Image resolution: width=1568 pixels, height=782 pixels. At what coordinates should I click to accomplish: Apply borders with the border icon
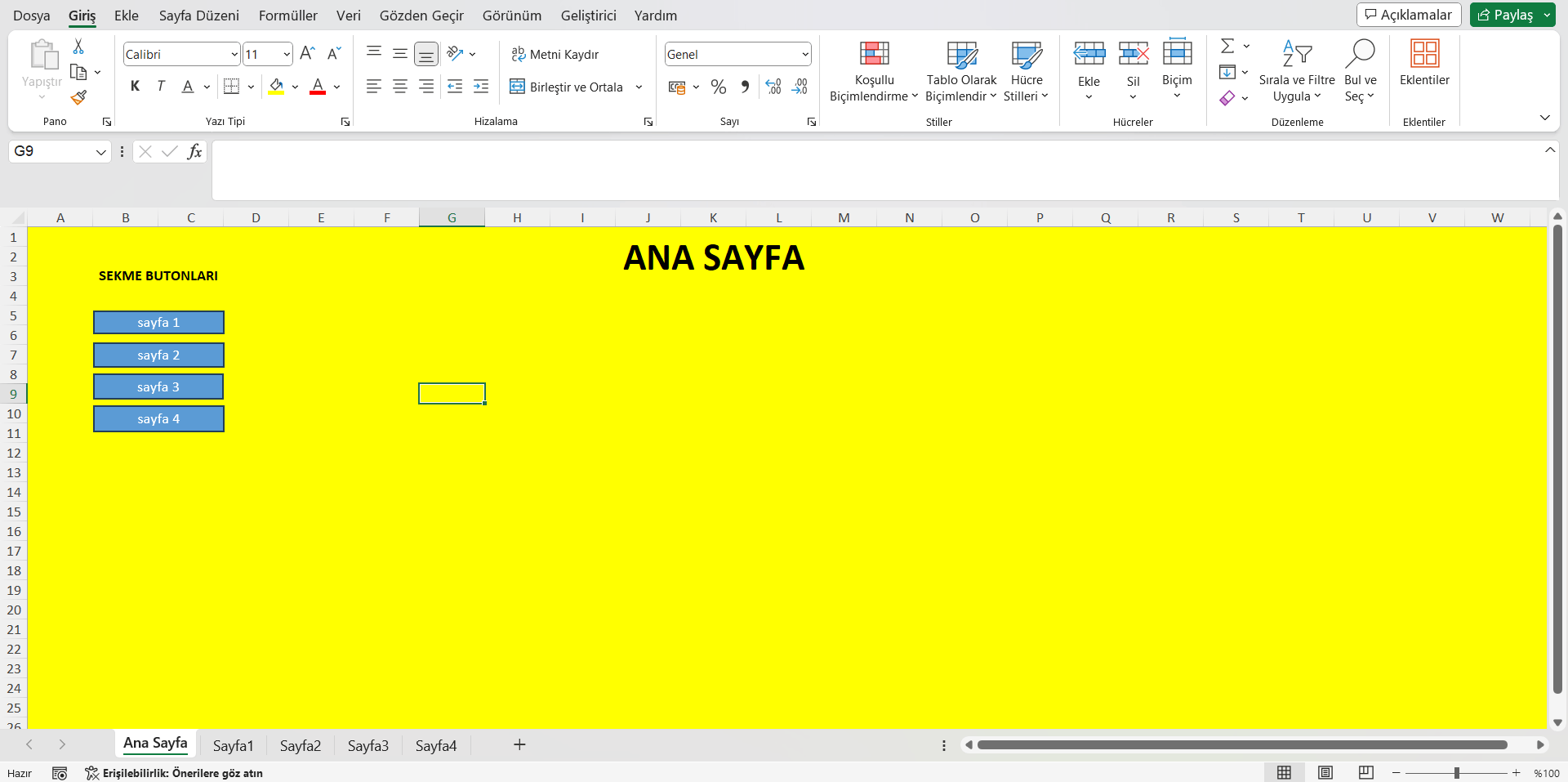click(x=231, y=87)
